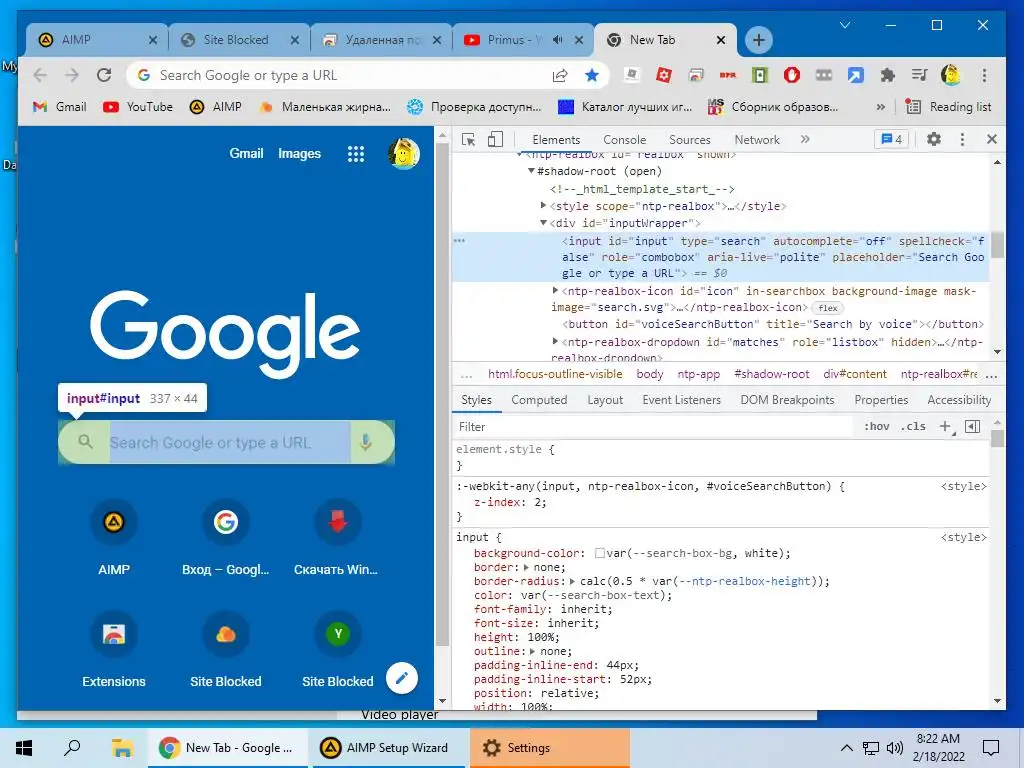Collapse the div inputWrapper node
Viewport: 1024px width, 768px height.
pos(543,223)
